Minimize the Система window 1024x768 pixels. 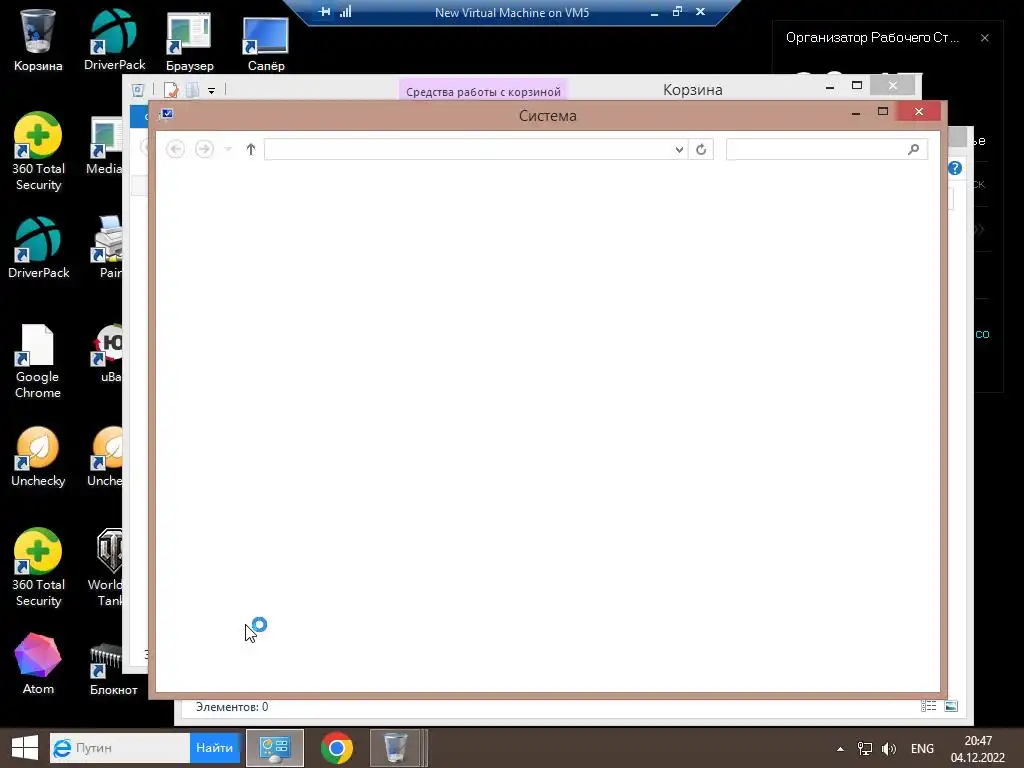[856, 113]
